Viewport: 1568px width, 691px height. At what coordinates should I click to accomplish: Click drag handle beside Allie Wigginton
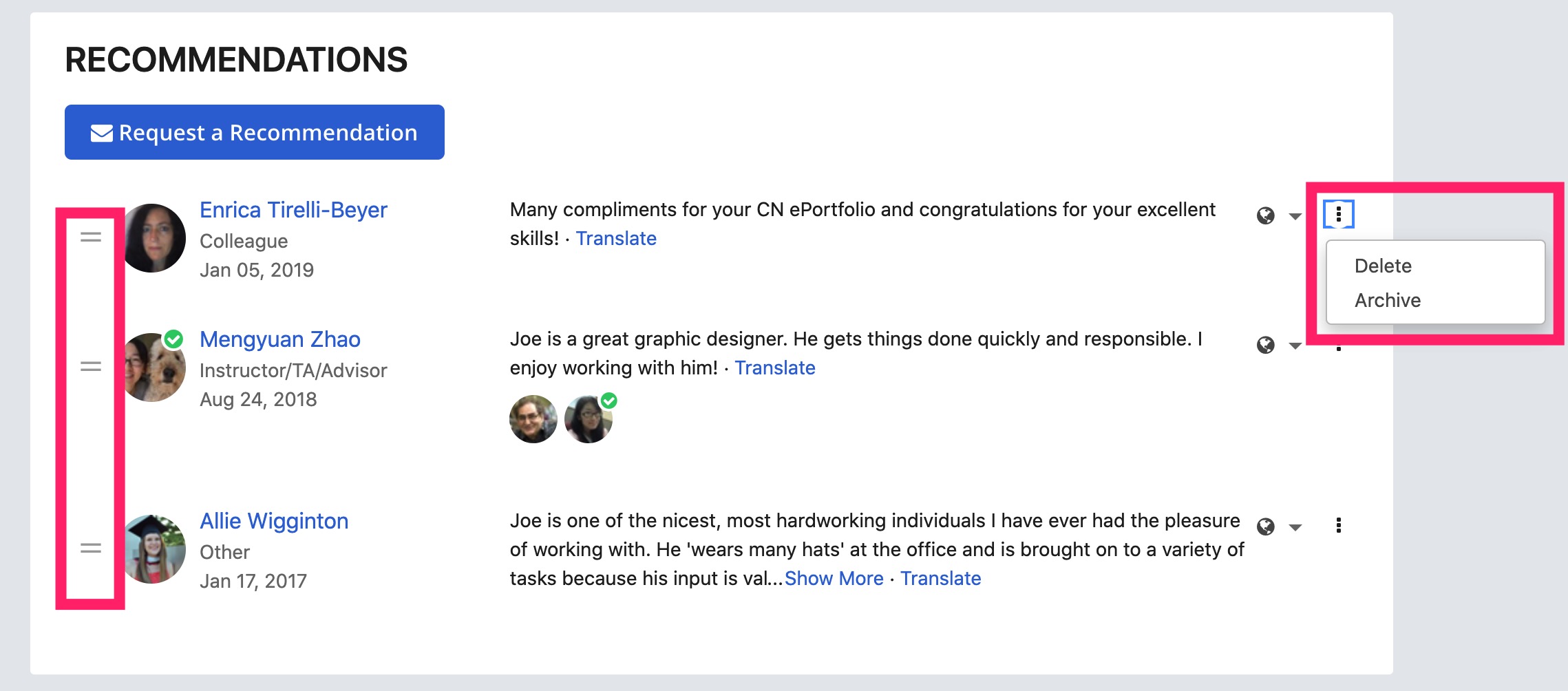tap(91, 549)
